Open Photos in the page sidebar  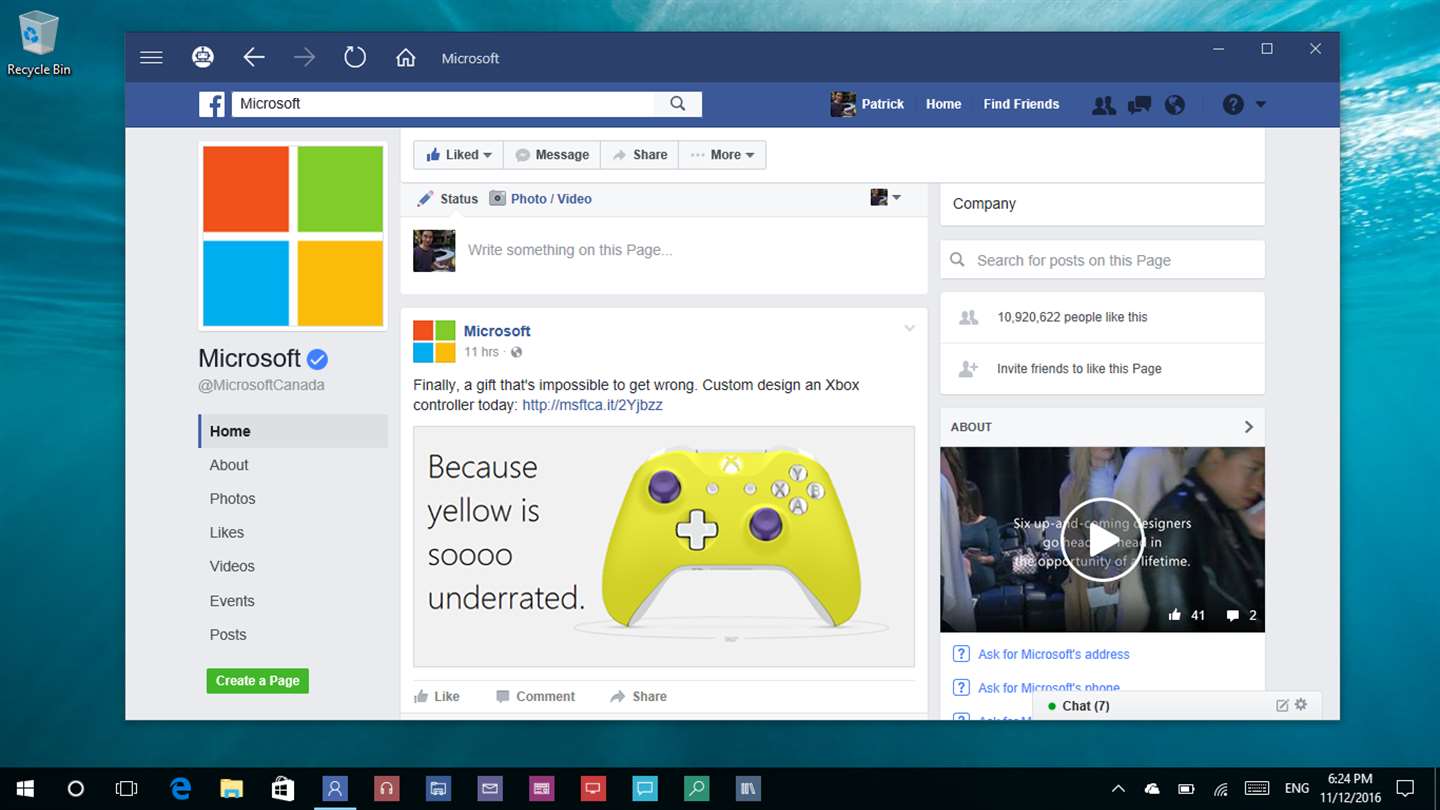click(232, 499)
